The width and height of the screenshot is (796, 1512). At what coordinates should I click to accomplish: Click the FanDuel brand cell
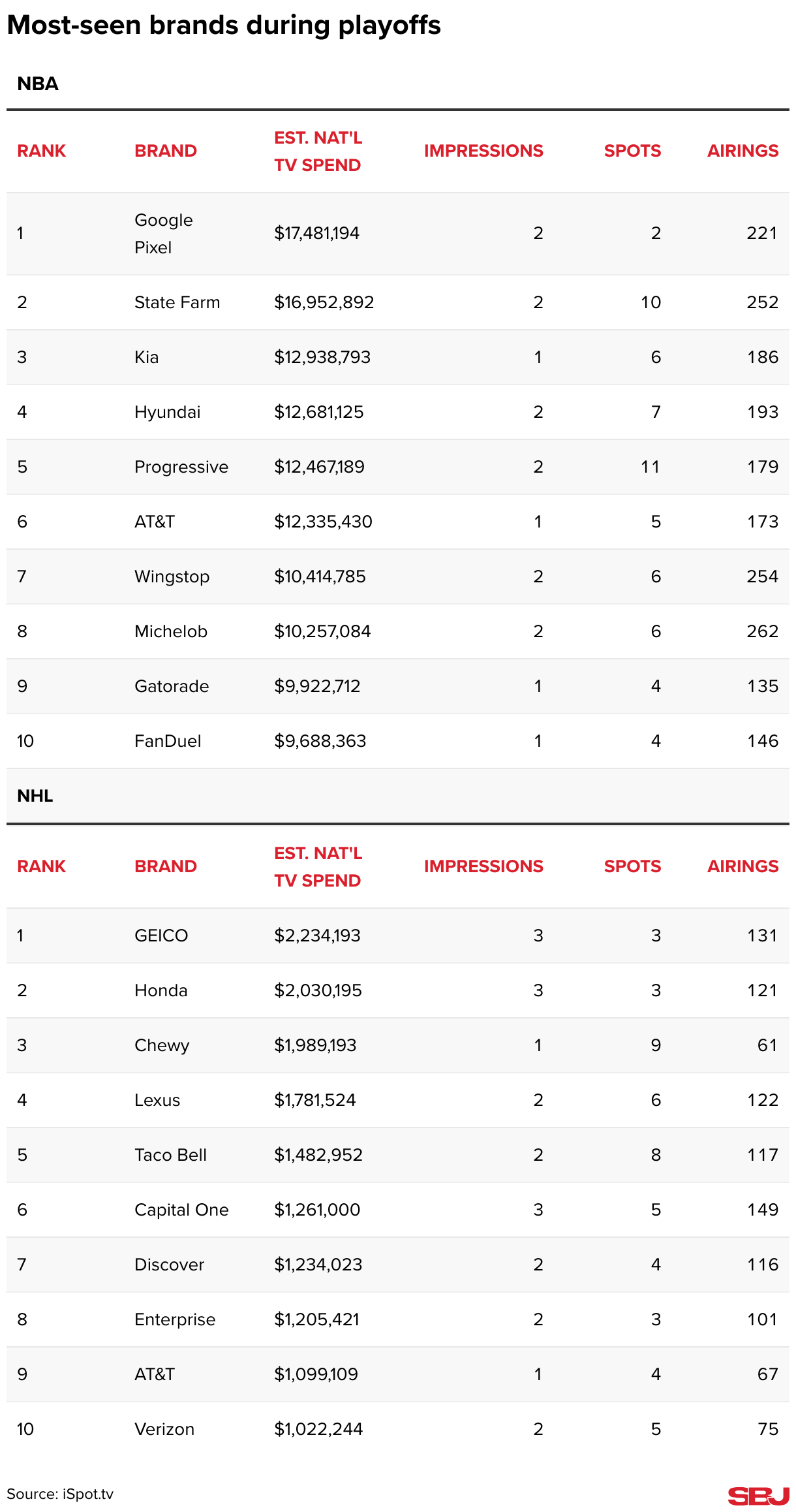click(168, 741)
